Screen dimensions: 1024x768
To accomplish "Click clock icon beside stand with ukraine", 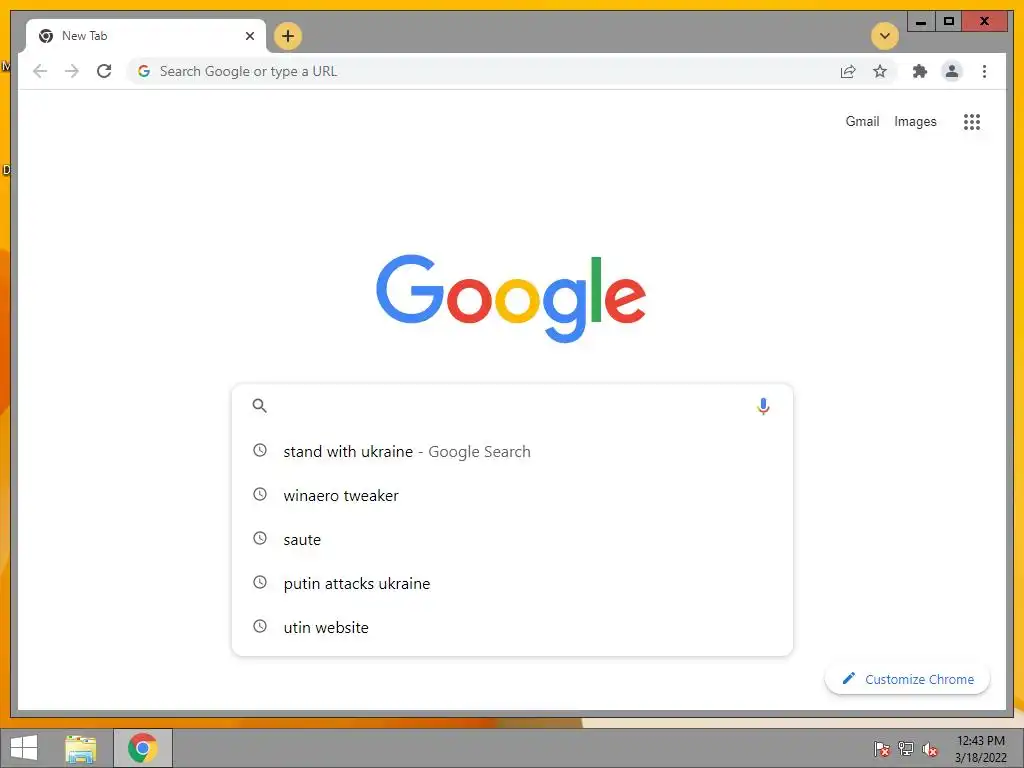I will coord(260,450).
